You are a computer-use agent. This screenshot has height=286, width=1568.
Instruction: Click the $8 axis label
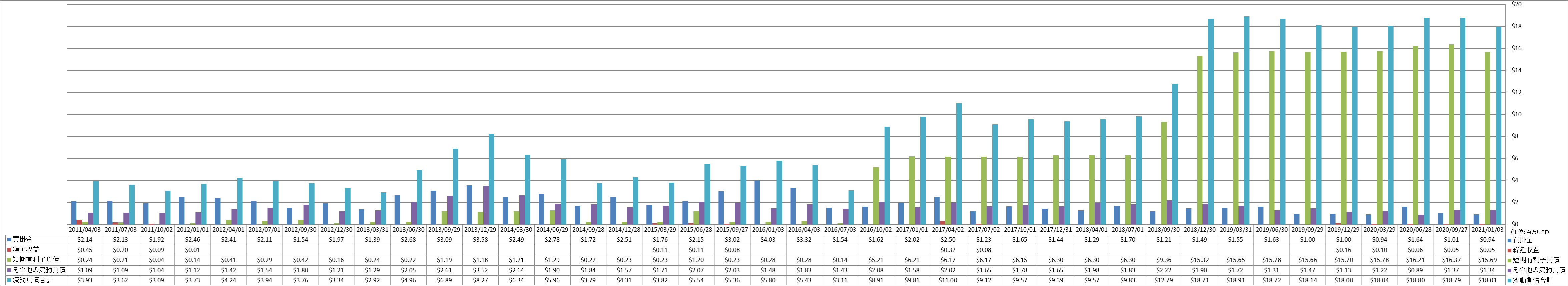point(1515,136)
